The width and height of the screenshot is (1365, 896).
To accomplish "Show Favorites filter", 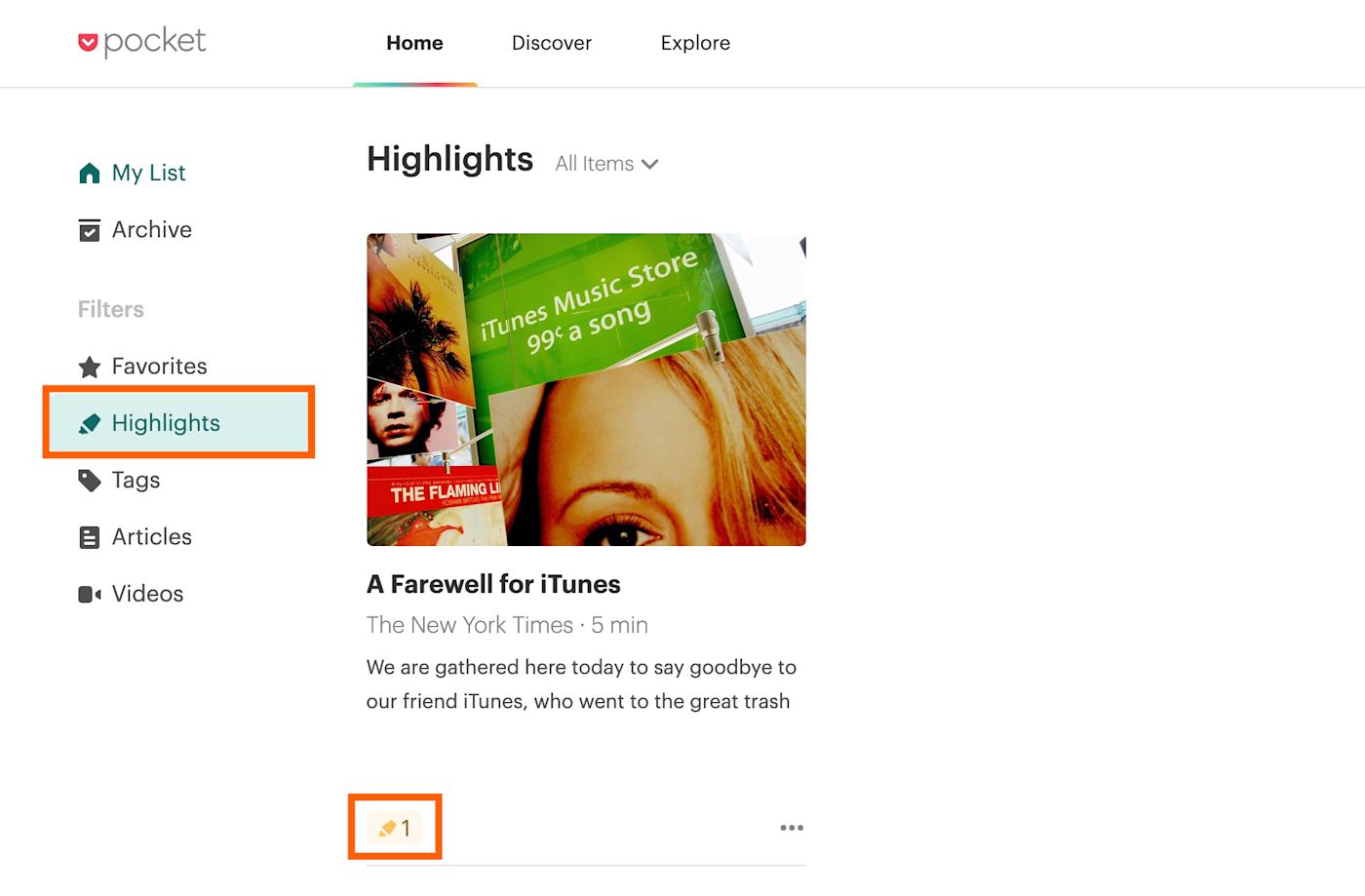I will [x=160, y=367].
